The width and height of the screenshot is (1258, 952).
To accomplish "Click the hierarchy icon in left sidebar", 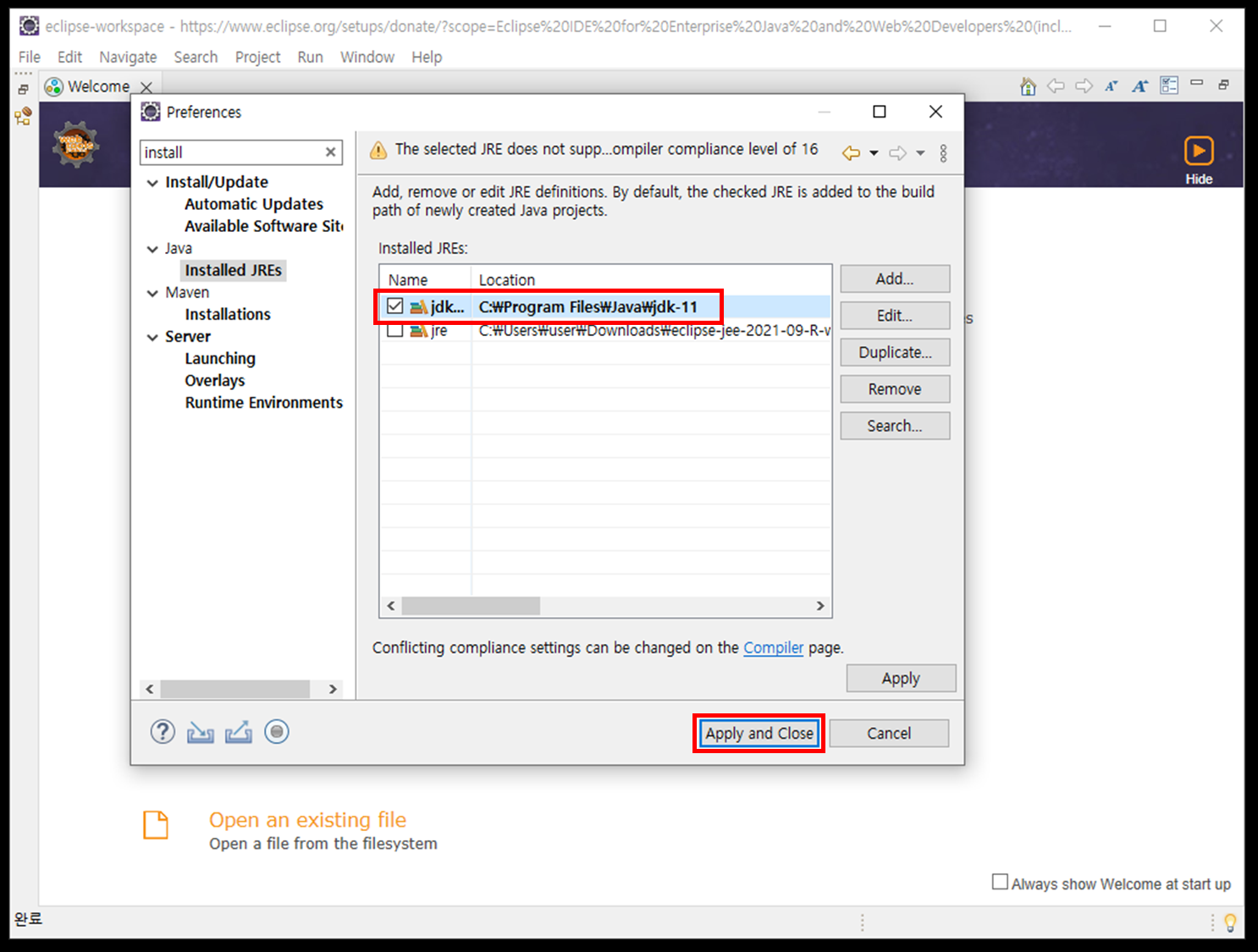I will (x=24, y=116).
